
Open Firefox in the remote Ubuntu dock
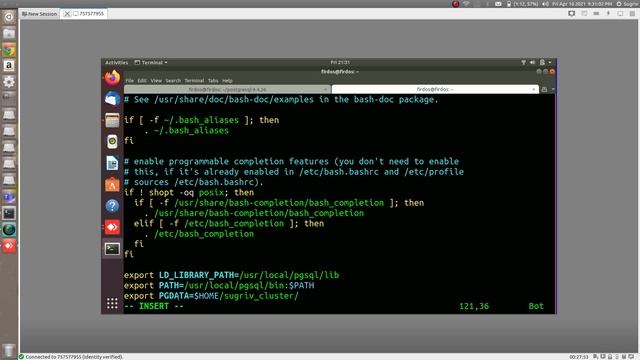click(x=112, y=77)
